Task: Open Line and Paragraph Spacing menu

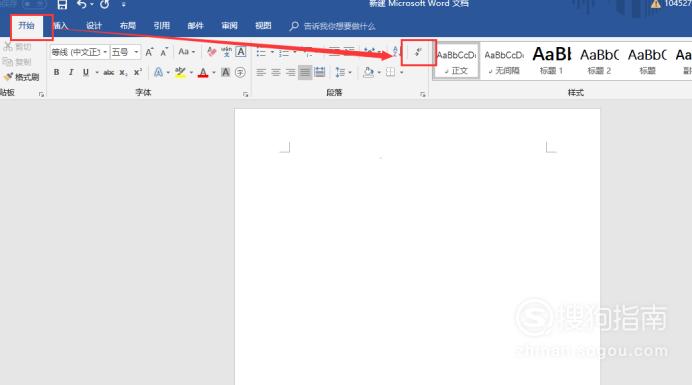Action: (x=343, y=72)
